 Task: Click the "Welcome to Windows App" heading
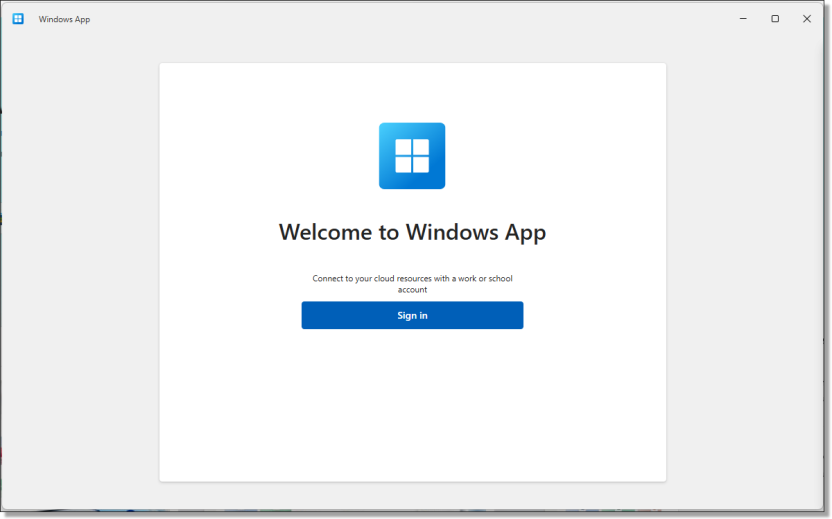click(412, 232)
